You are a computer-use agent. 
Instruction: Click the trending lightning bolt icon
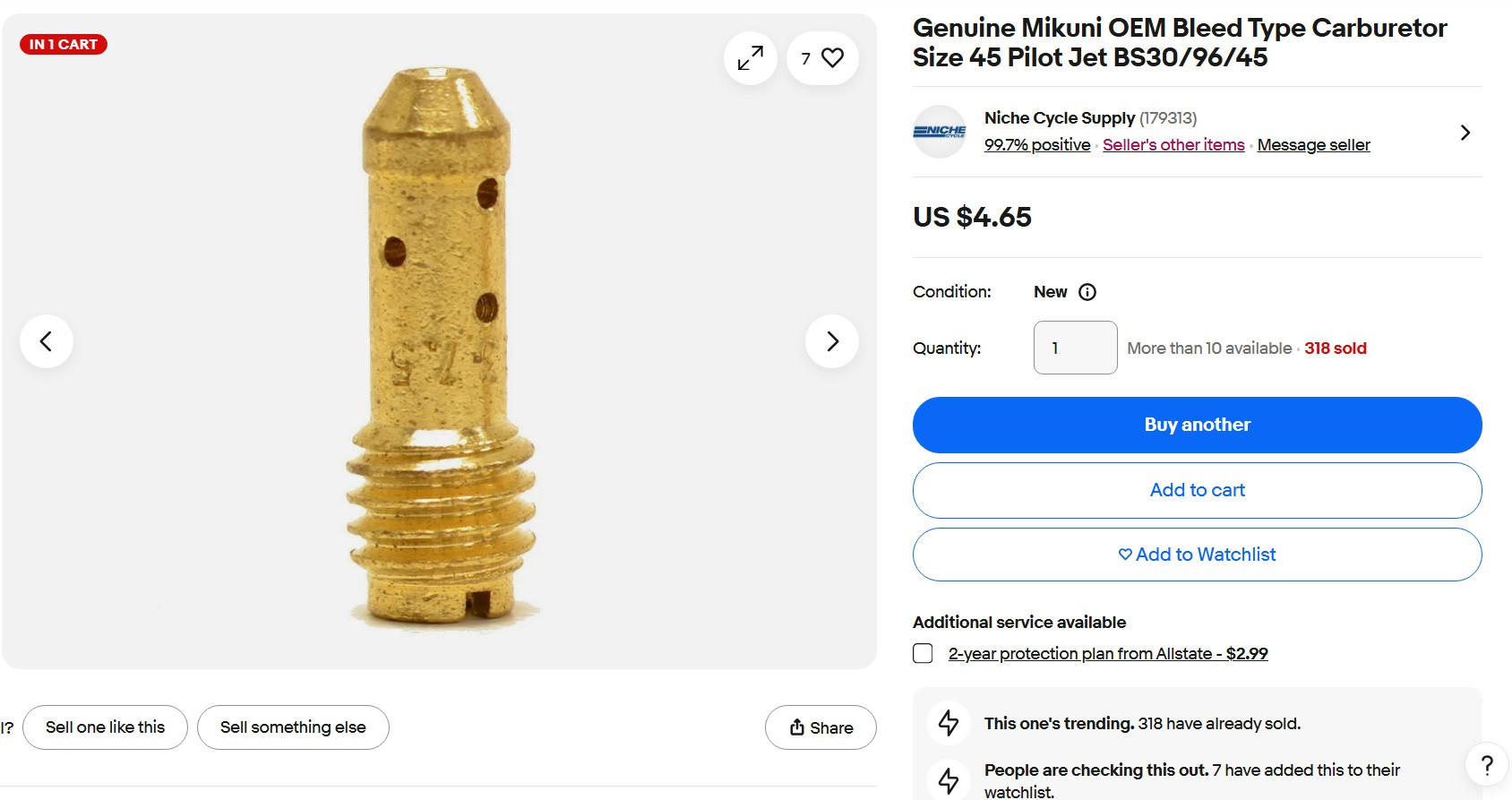(949, 723)
